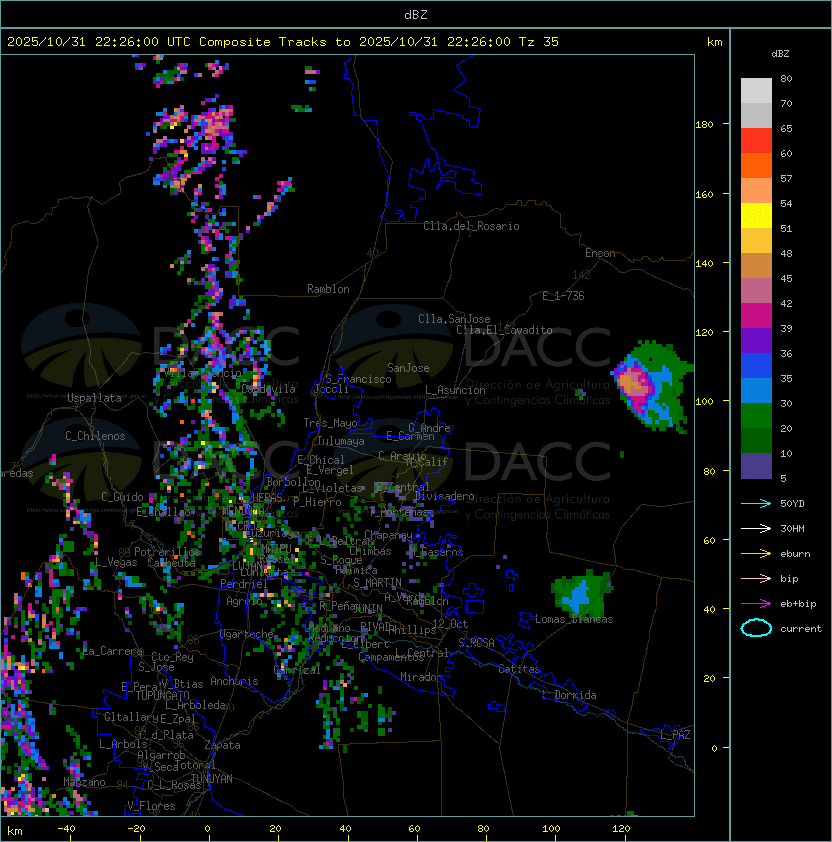Click the green echo above Lomas_Blancas
Screen dimensions: 832x842
(x=582, y=593)
